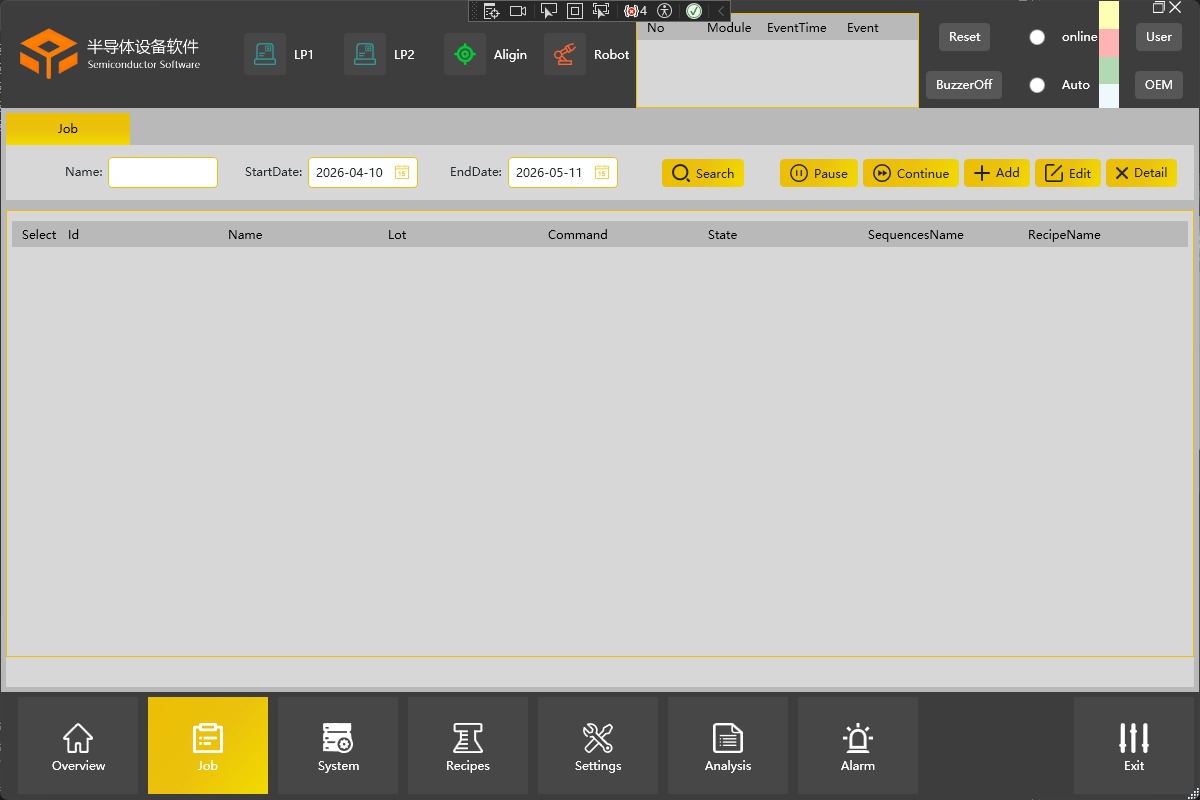Click the Reset button
Screen dimensions: 1200x800
tap(964, 37)
